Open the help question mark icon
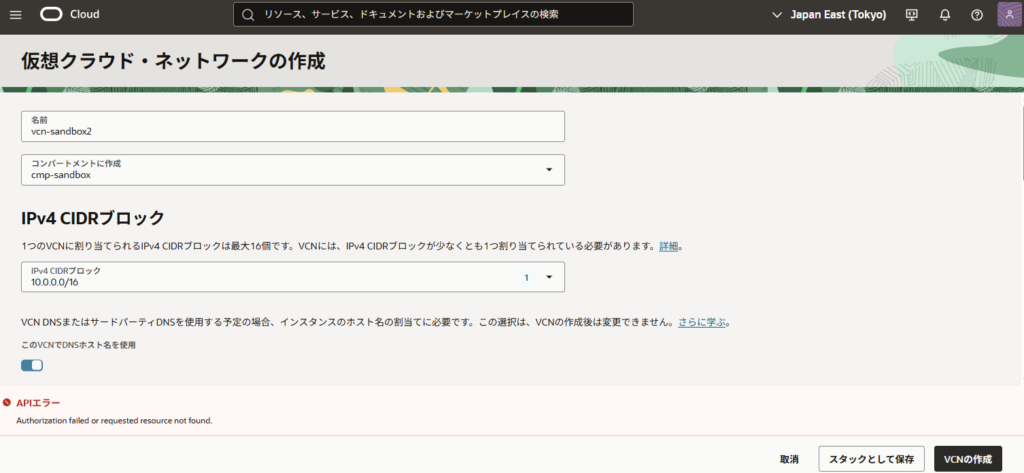The height and width of the screenshot is (473, 1024). pos(977,15)
